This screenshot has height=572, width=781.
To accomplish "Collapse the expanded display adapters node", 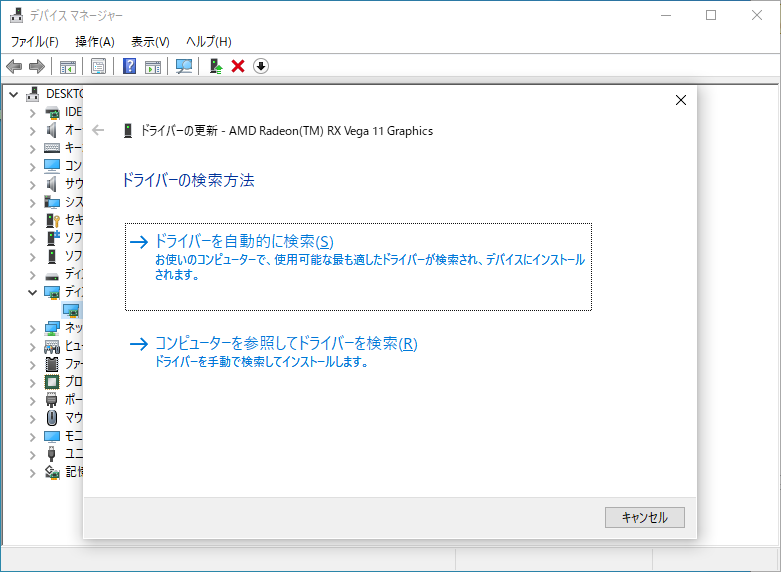I will [x=33, y=292].
